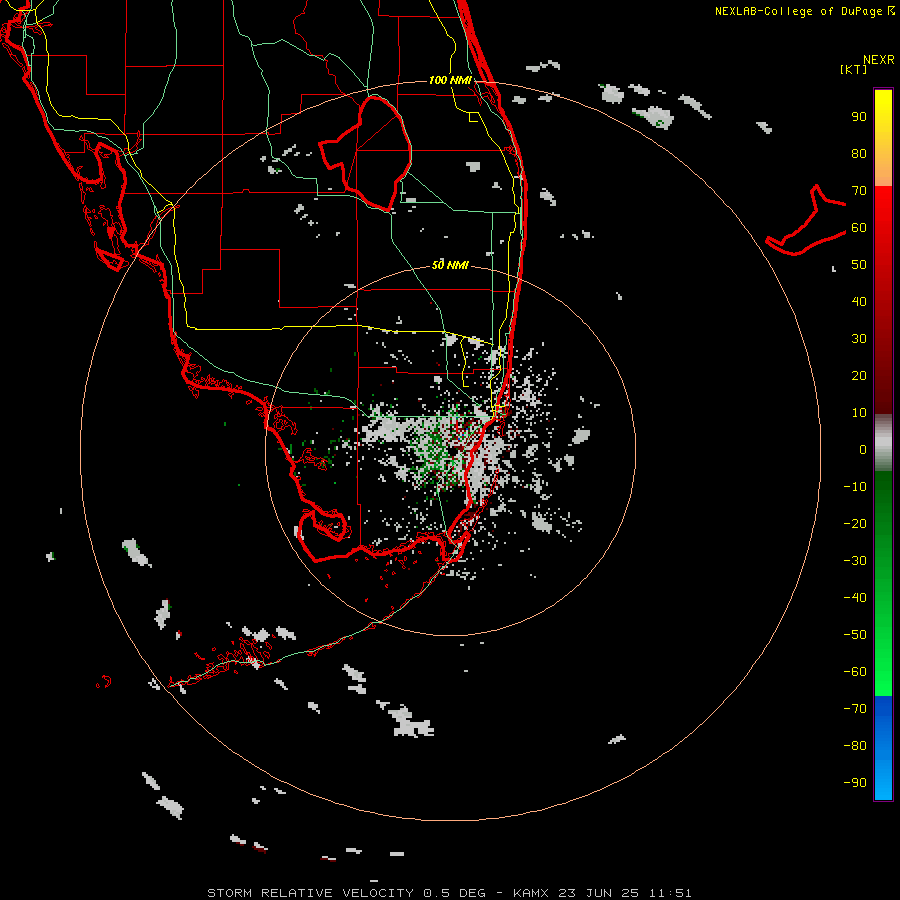
Task: Select the positive 30 scale value
Action: 859,339
